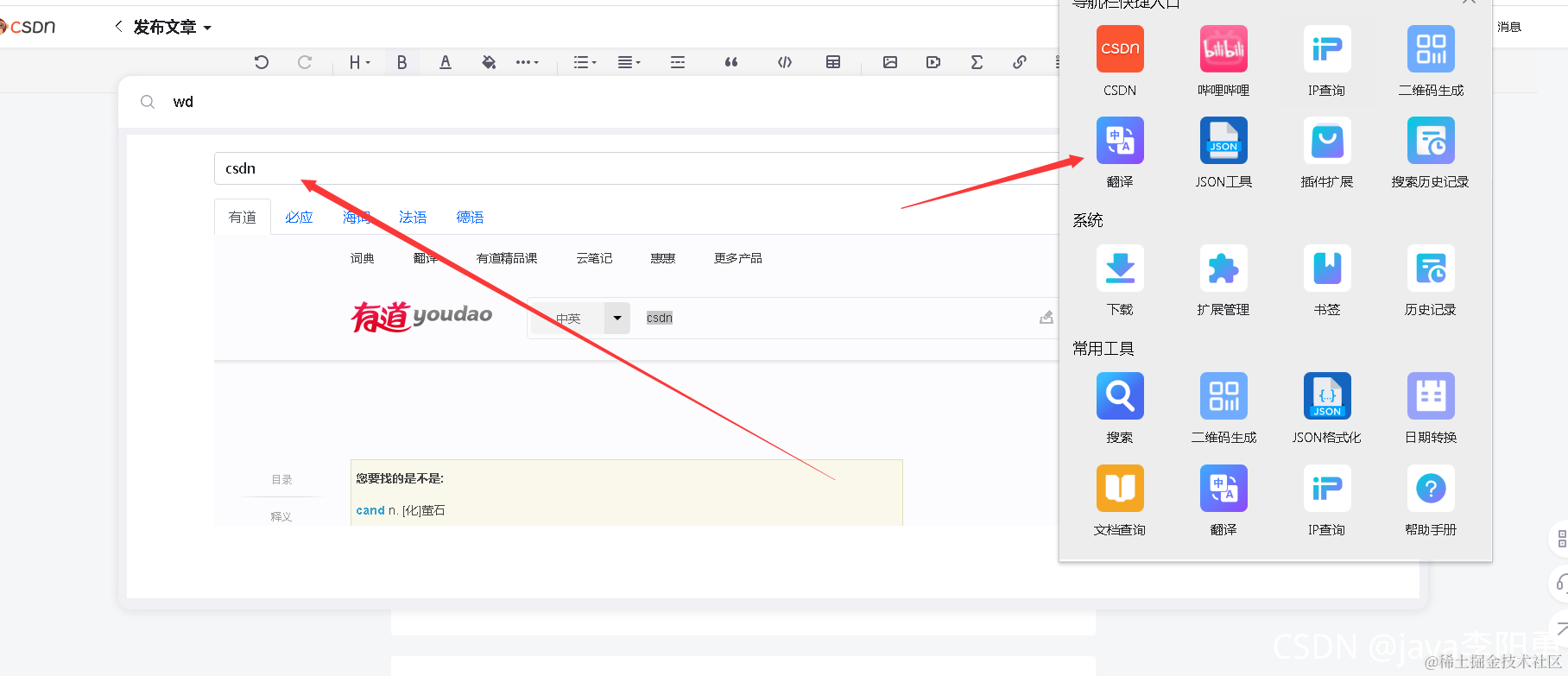Open the 发布文章 dropdown
Screen dimensions: 1568x676
pos(173,28)
